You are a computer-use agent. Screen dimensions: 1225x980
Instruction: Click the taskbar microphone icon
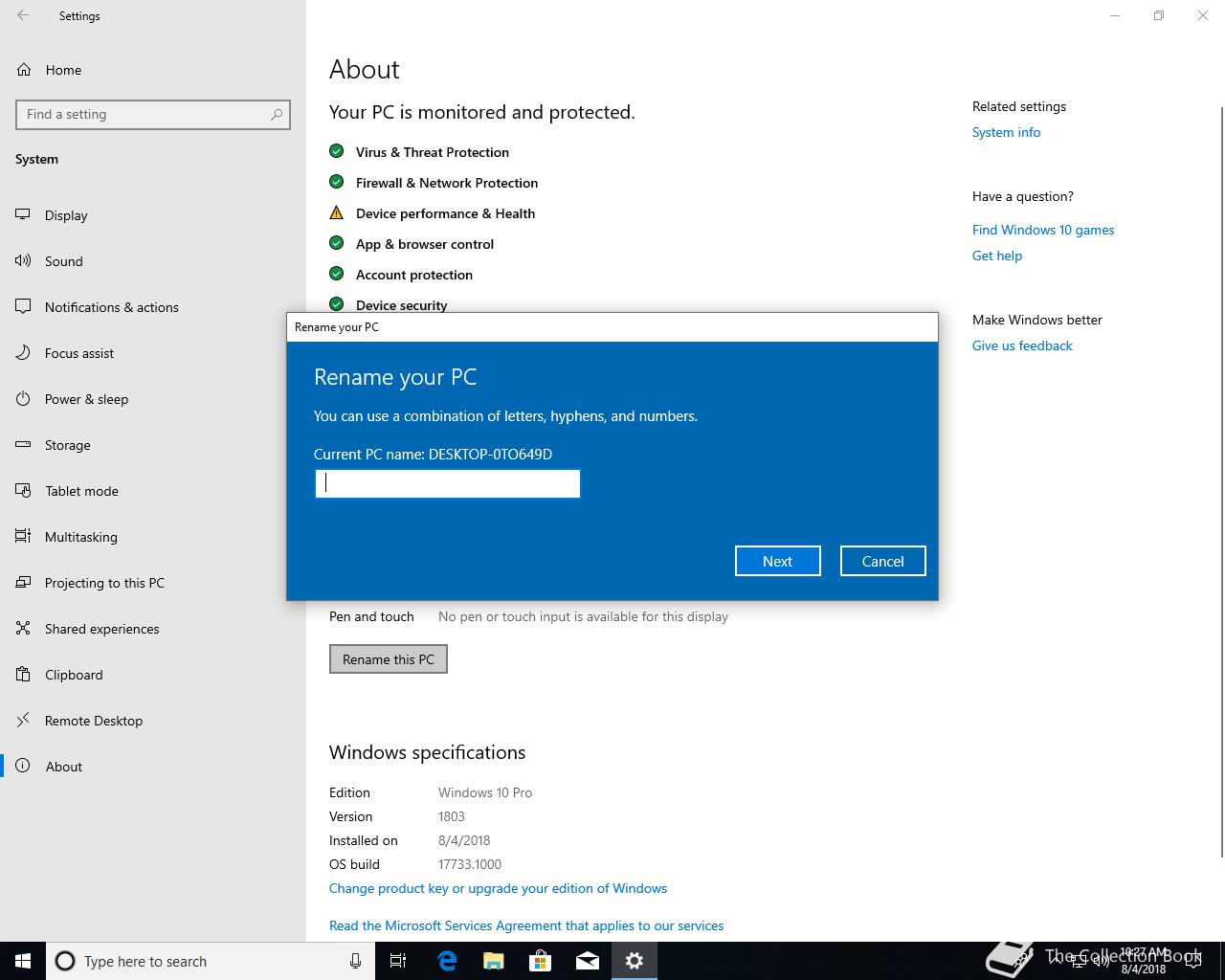[355, 961]
